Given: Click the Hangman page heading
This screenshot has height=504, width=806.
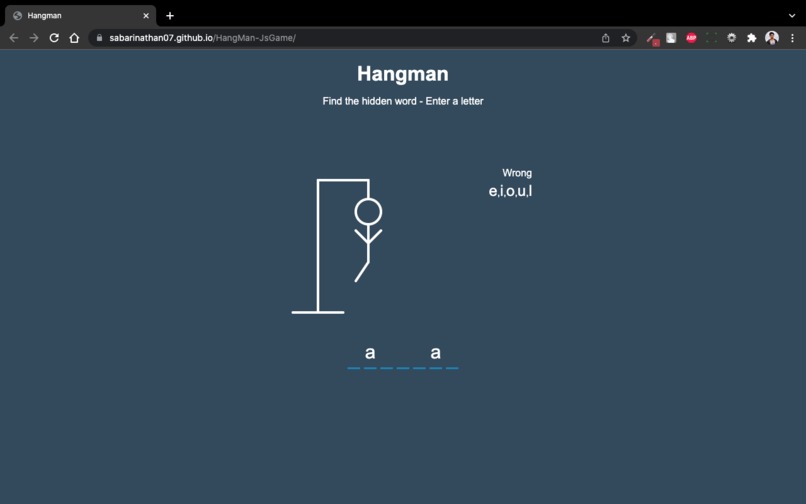Looking at the screenshot, I should (402, 74).
